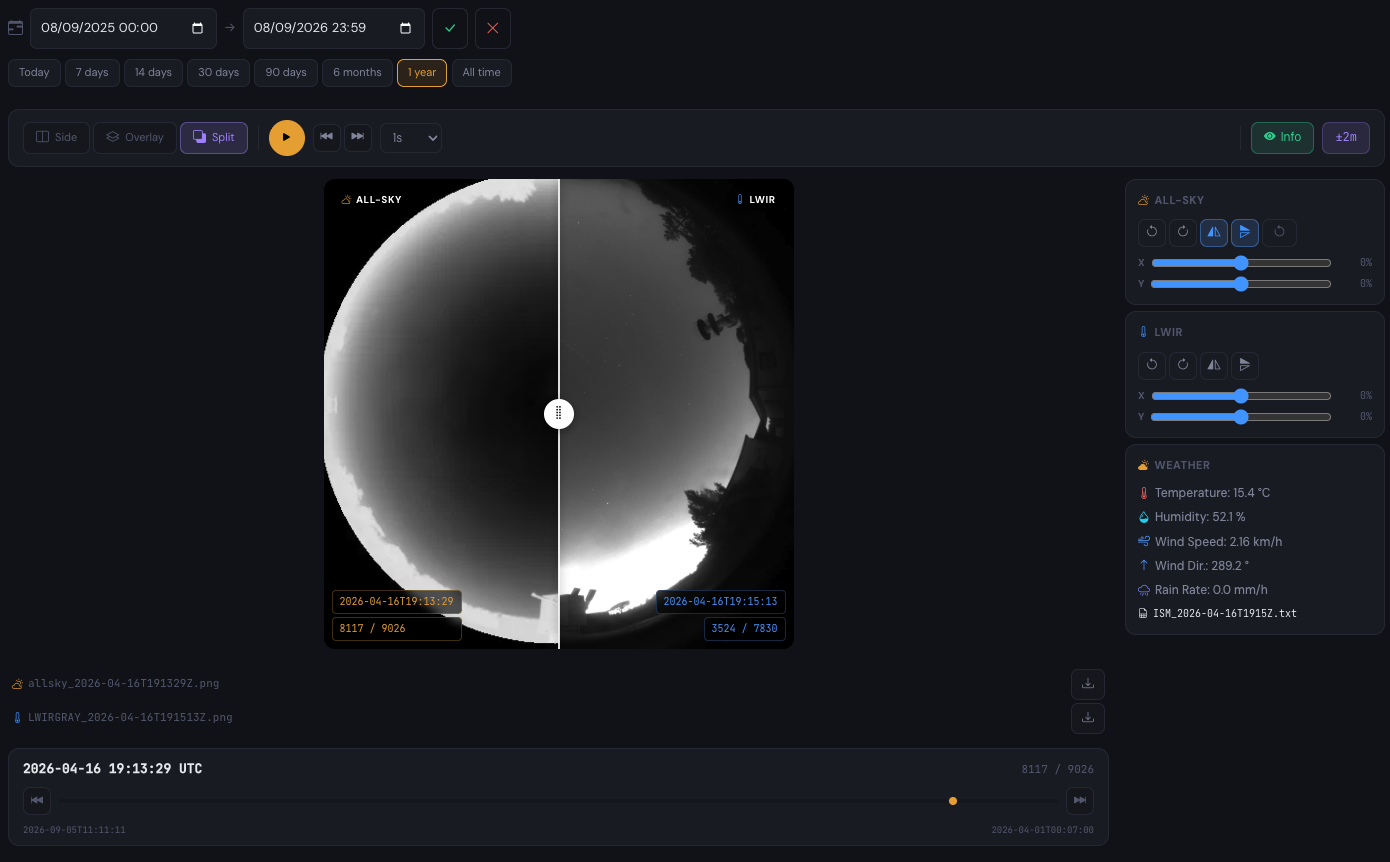Step to previous frame in toolbar
Image resolution: width=1390 pixels, height=862 pixels.
[x=327, y=137]
